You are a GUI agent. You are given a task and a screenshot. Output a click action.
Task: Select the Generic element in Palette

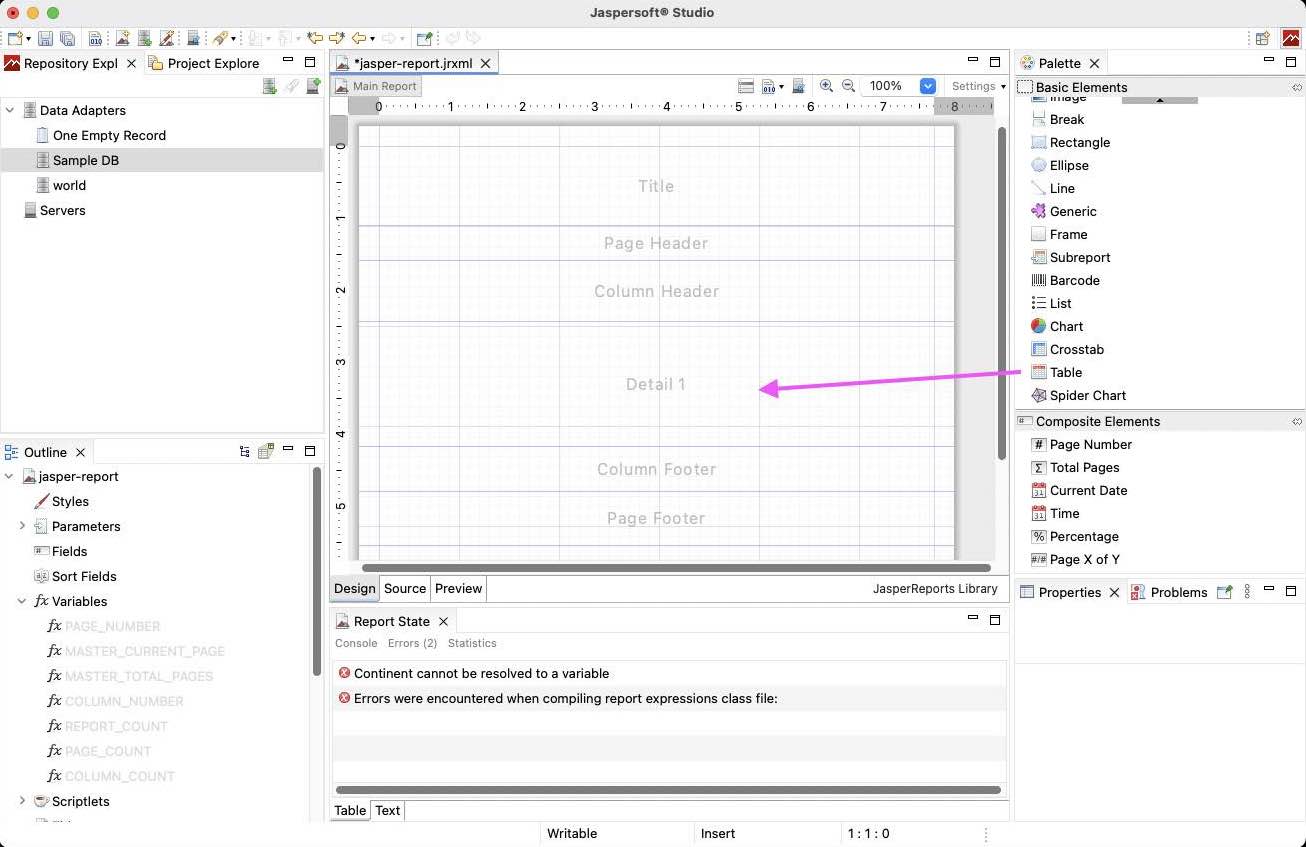click(1063, 211)
